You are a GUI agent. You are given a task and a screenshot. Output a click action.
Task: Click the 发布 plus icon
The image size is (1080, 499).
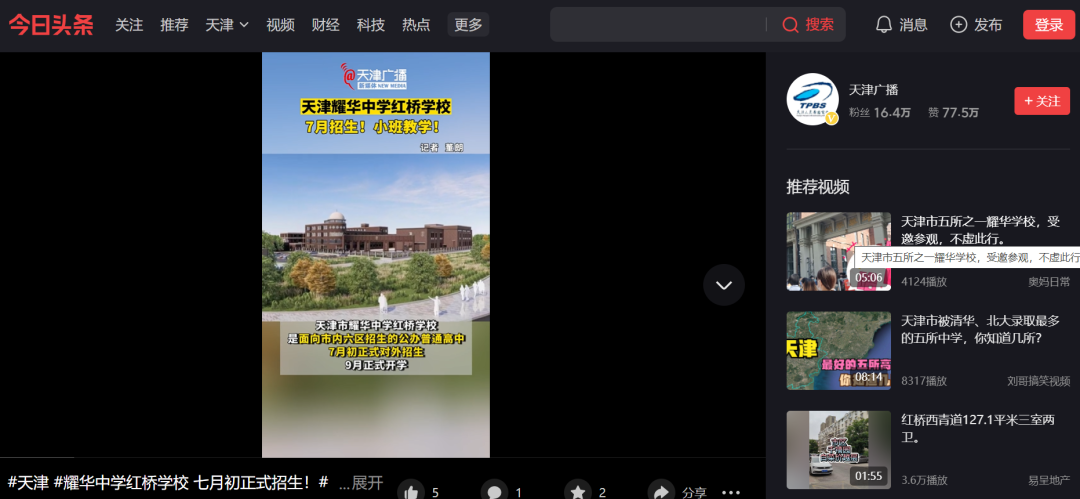958,25
